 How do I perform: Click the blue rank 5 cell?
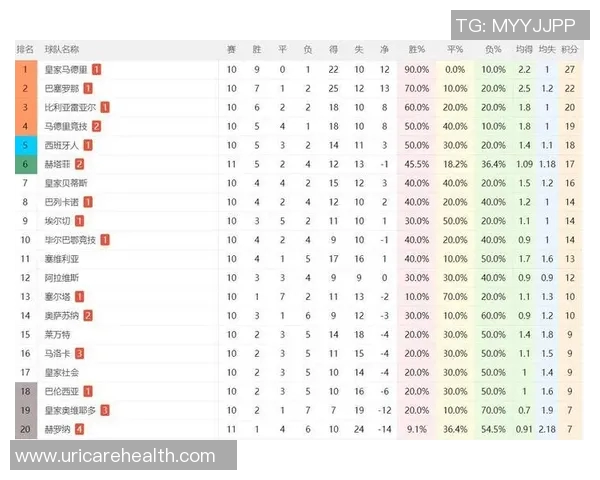(x=25, y=145)
